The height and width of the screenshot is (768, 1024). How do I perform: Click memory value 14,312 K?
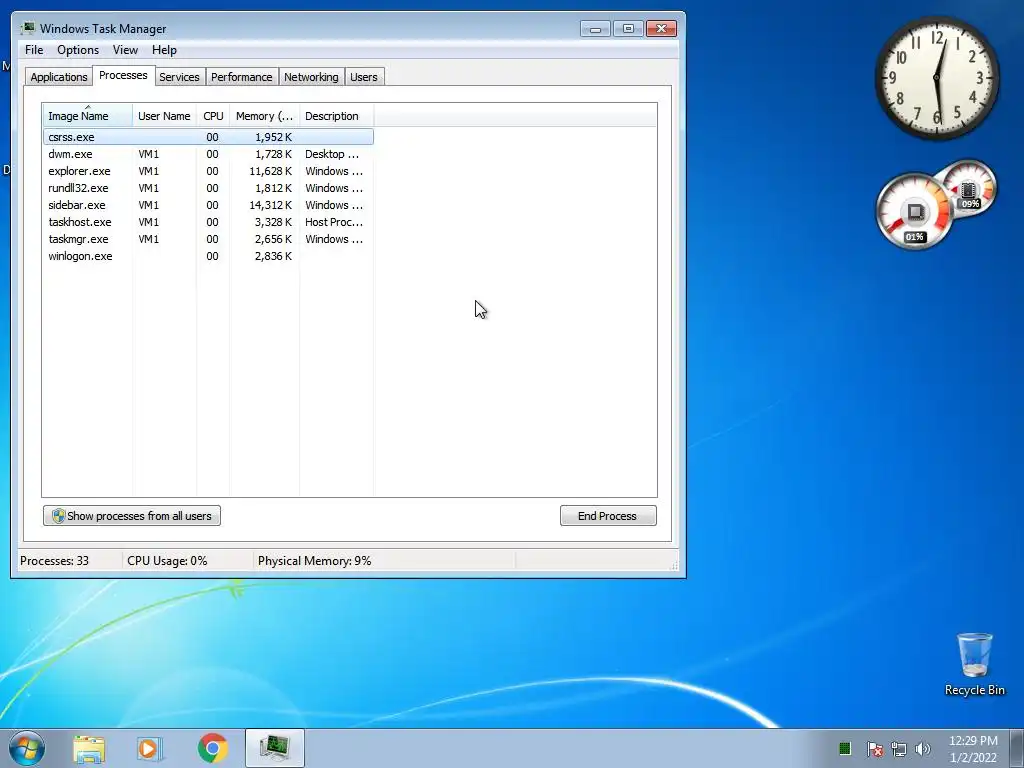point(270,205)
